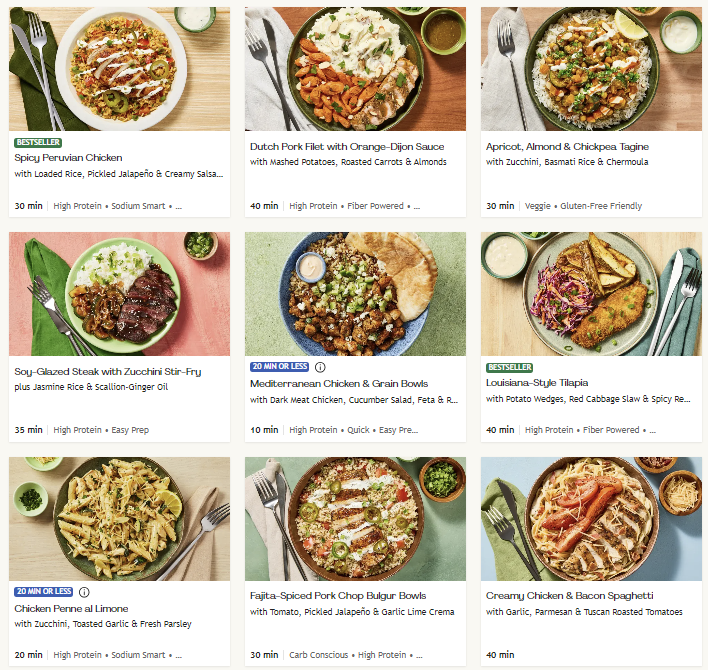Open Dutch Pork Filet with Orange-Dijon Sauce
Viewport: 708px width, 670px height.
[347, 147]
